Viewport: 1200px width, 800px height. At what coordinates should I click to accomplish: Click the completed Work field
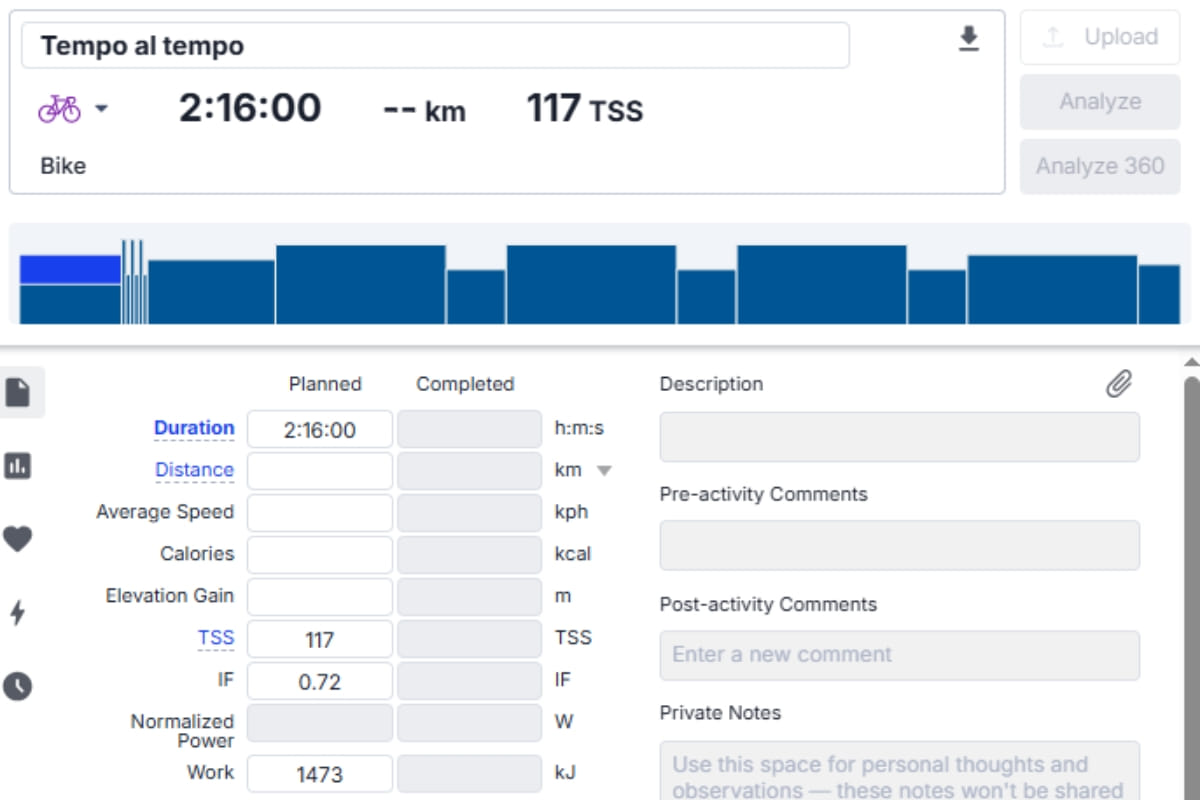click(470, 774)
